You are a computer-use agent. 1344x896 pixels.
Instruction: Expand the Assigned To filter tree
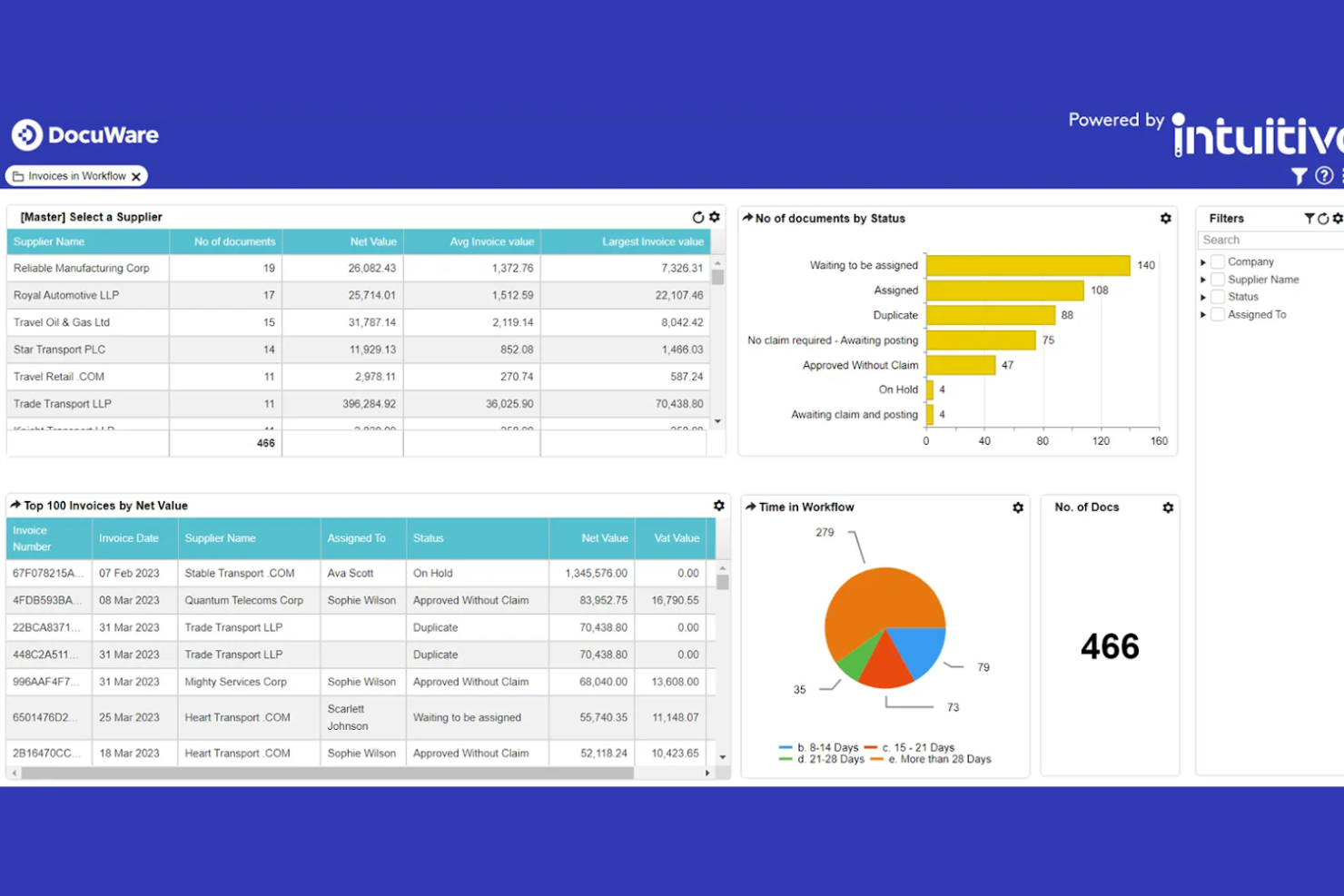point(1203,314)
